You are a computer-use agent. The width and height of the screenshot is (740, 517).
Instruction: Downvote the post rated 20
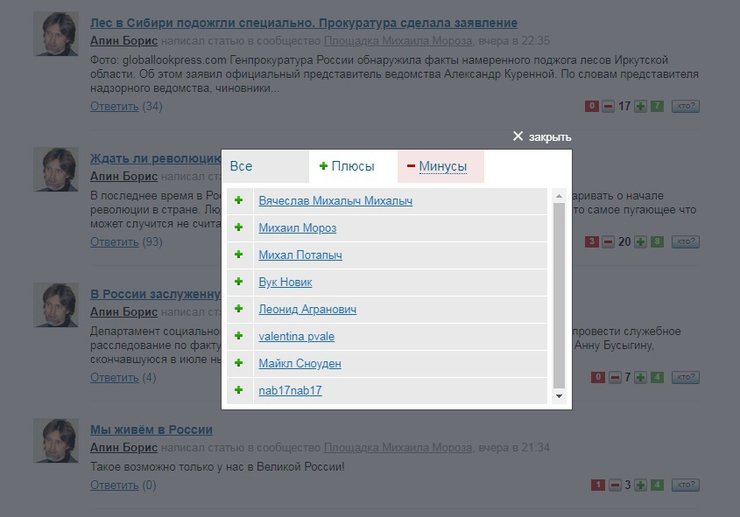pyautogui.click(x=608, y=242)
